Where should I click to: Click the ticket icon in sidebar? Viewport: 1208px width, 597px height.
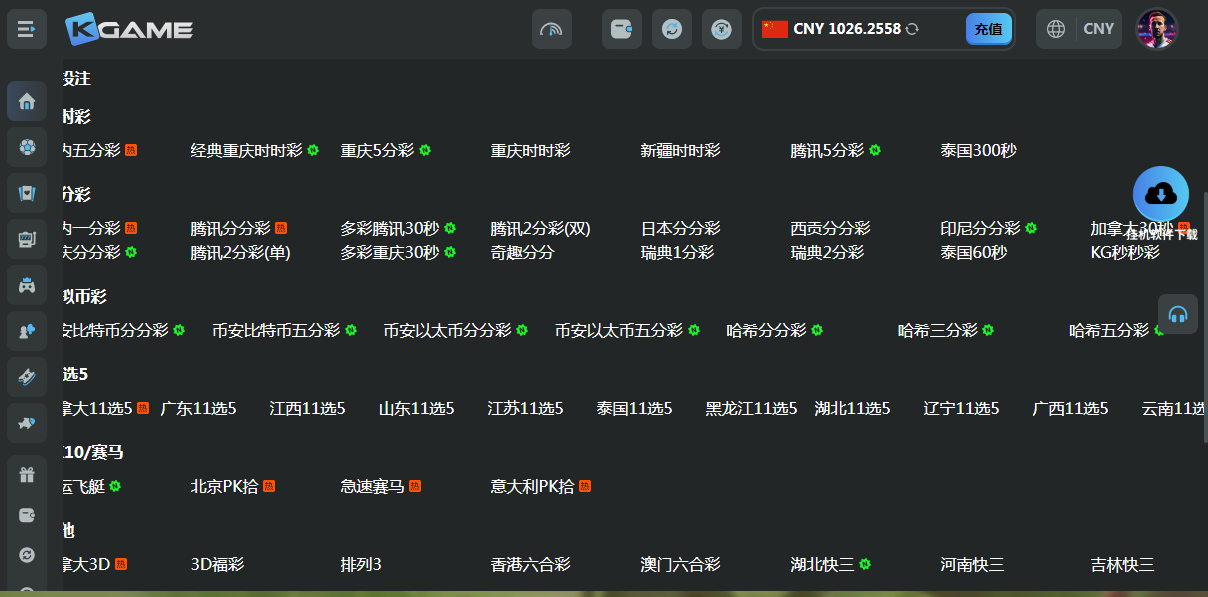click(27, 377)
